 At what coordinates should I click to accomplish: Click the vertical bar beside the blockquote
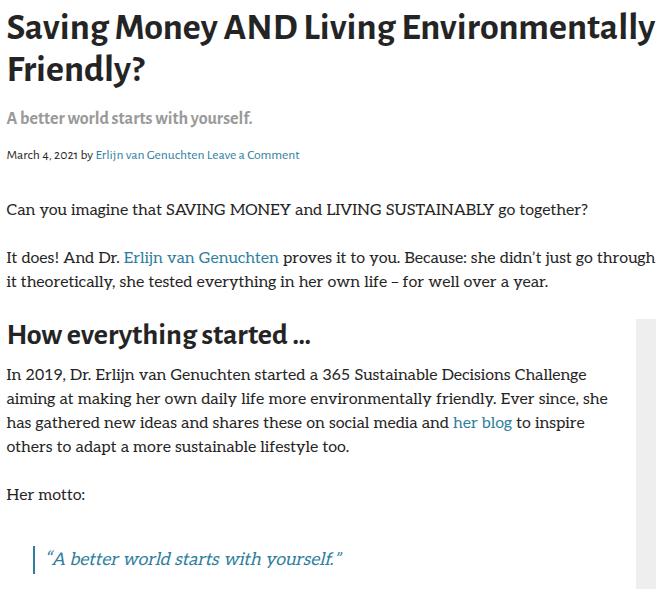(34, 559)
